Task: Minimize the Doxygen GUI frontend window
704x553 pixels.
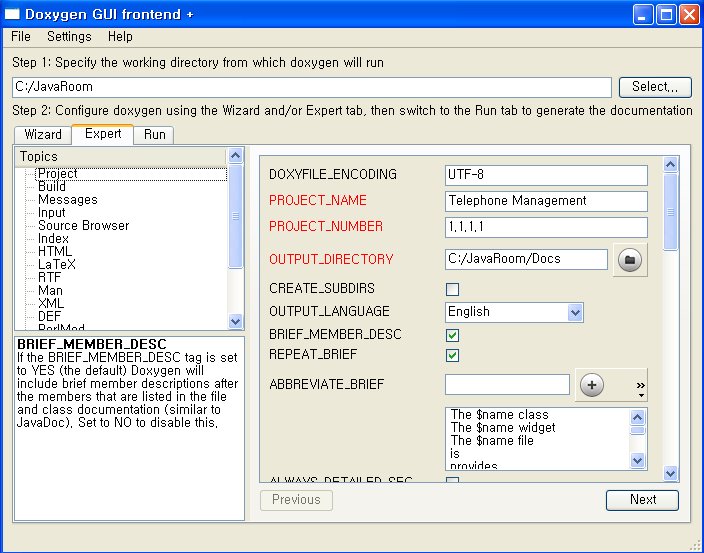Action: point(642,14)
